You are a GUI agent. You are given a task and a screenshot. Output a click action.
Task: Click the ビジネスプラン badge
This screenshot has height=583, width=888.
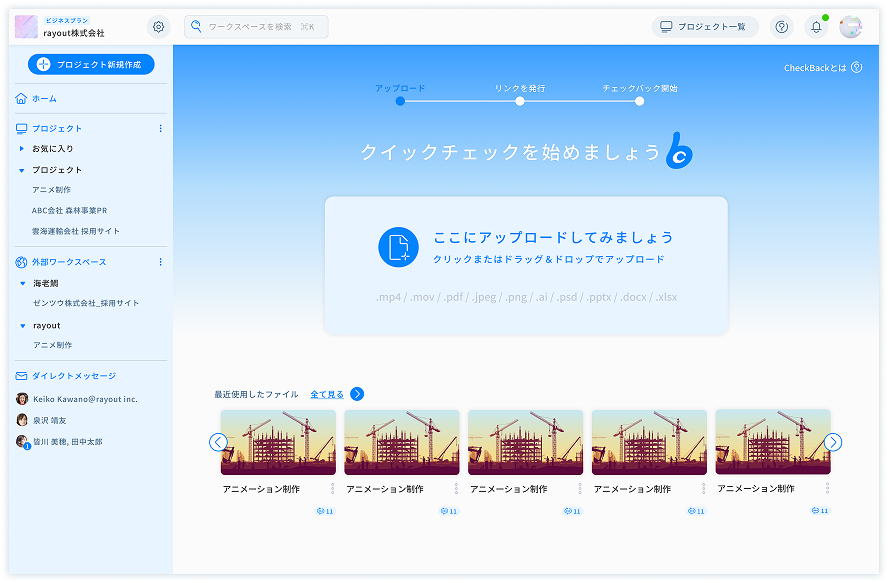[67, 20]
